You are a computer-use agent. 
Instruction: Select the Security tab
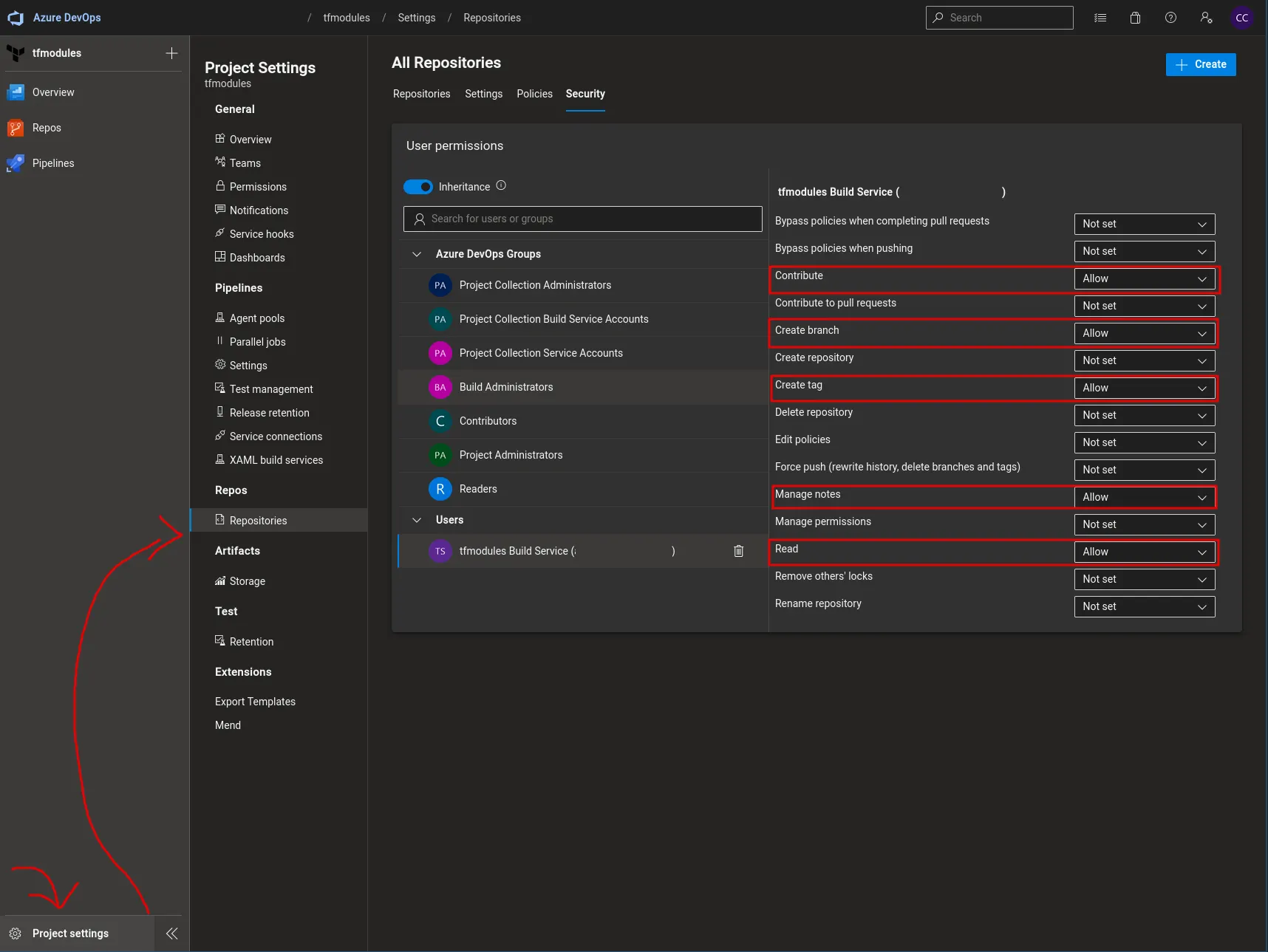(x=585, y=94)
